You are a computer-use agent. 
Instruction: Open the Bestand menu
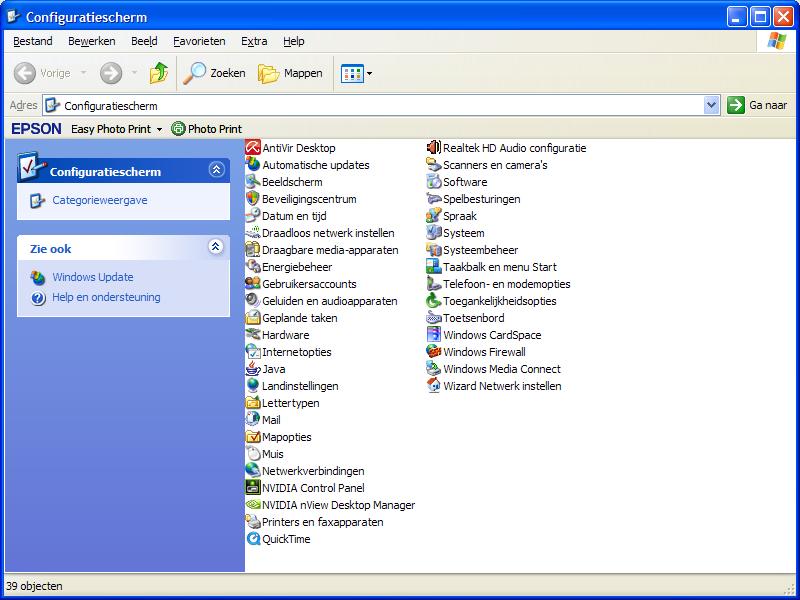point(33,41)
